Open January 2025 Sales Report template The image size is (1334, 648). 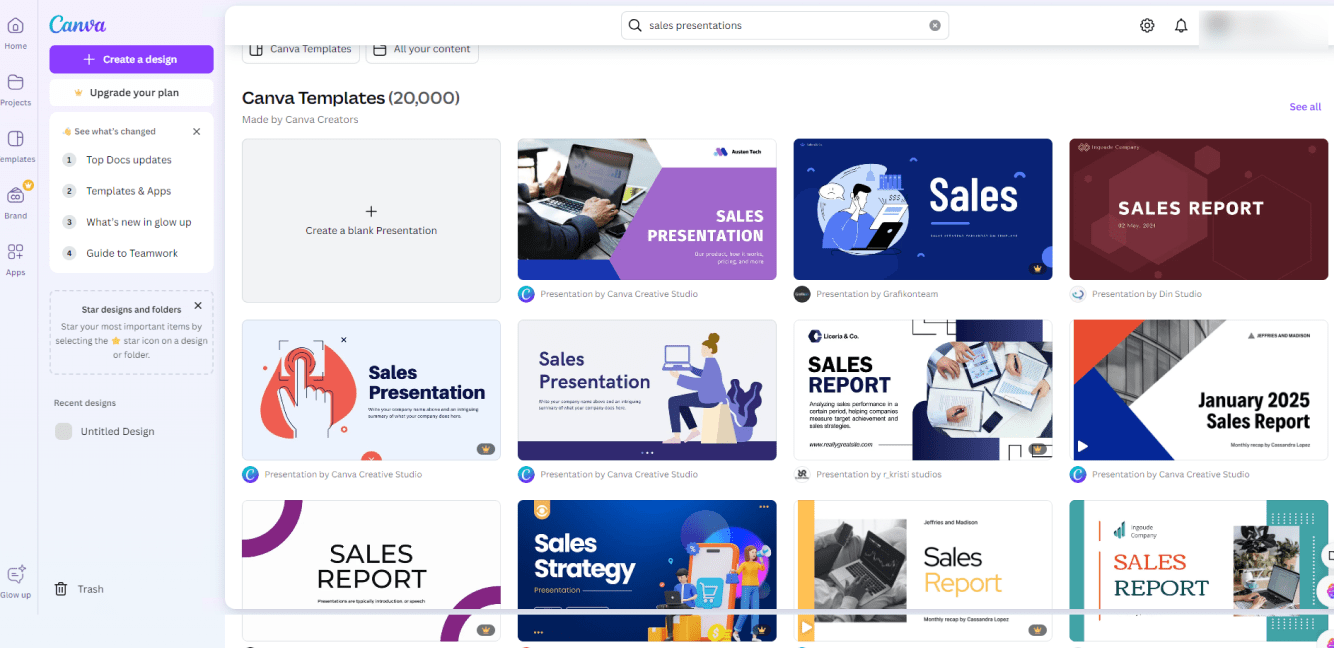[1198, 390]
